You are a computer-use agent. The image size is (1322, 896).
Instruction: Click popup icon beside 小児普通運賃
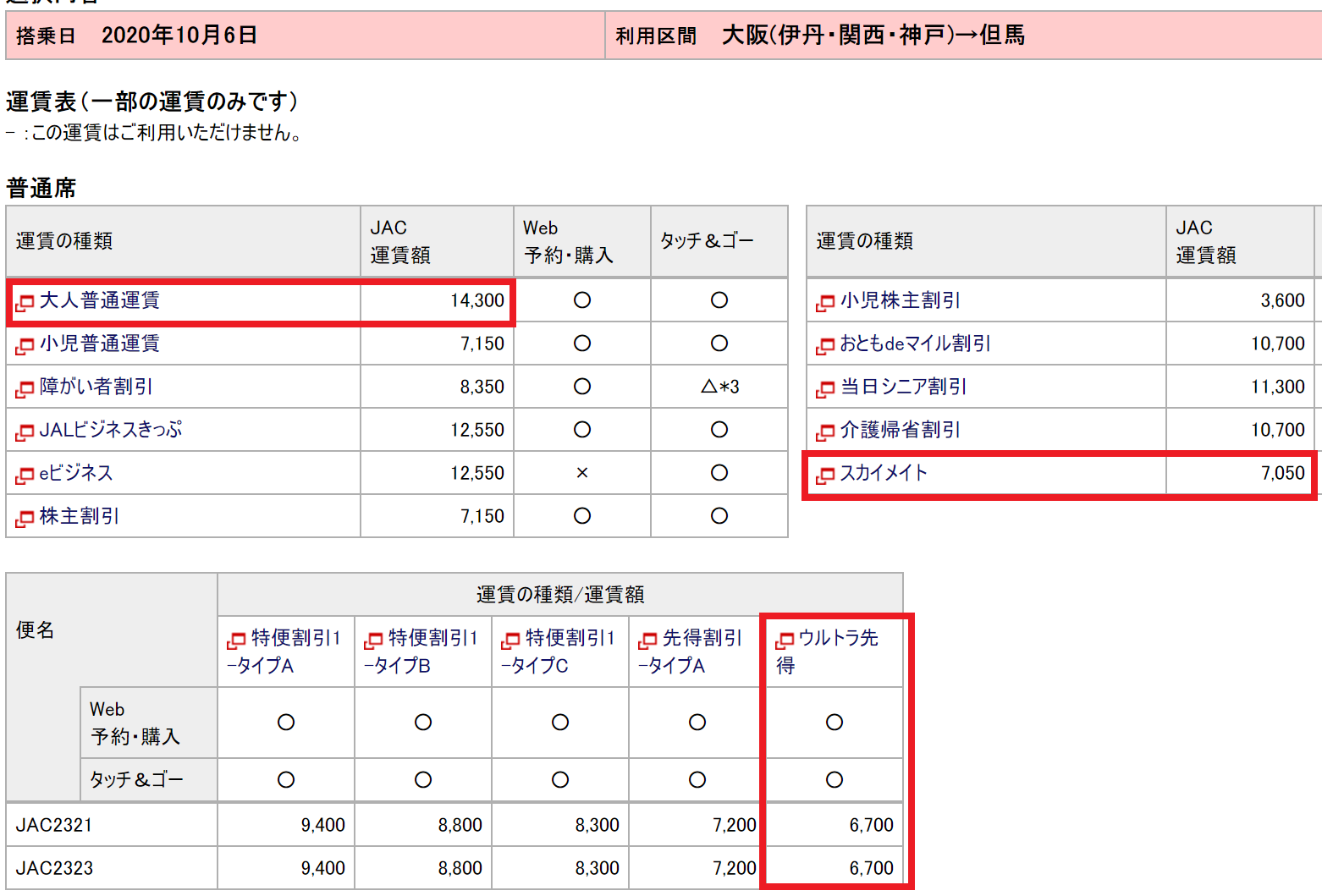(x=25, y=345)
